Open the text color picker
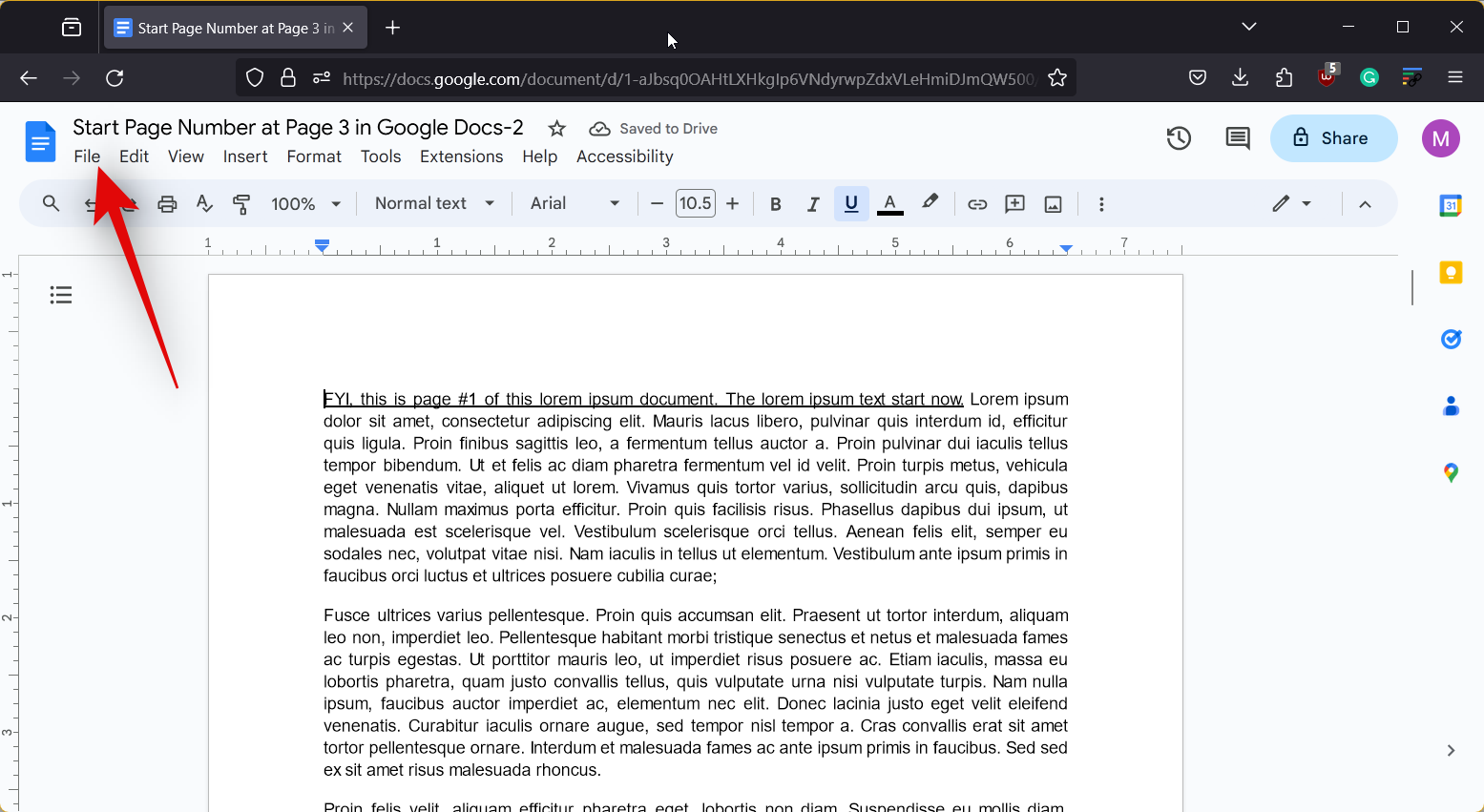 coord(889,204)
